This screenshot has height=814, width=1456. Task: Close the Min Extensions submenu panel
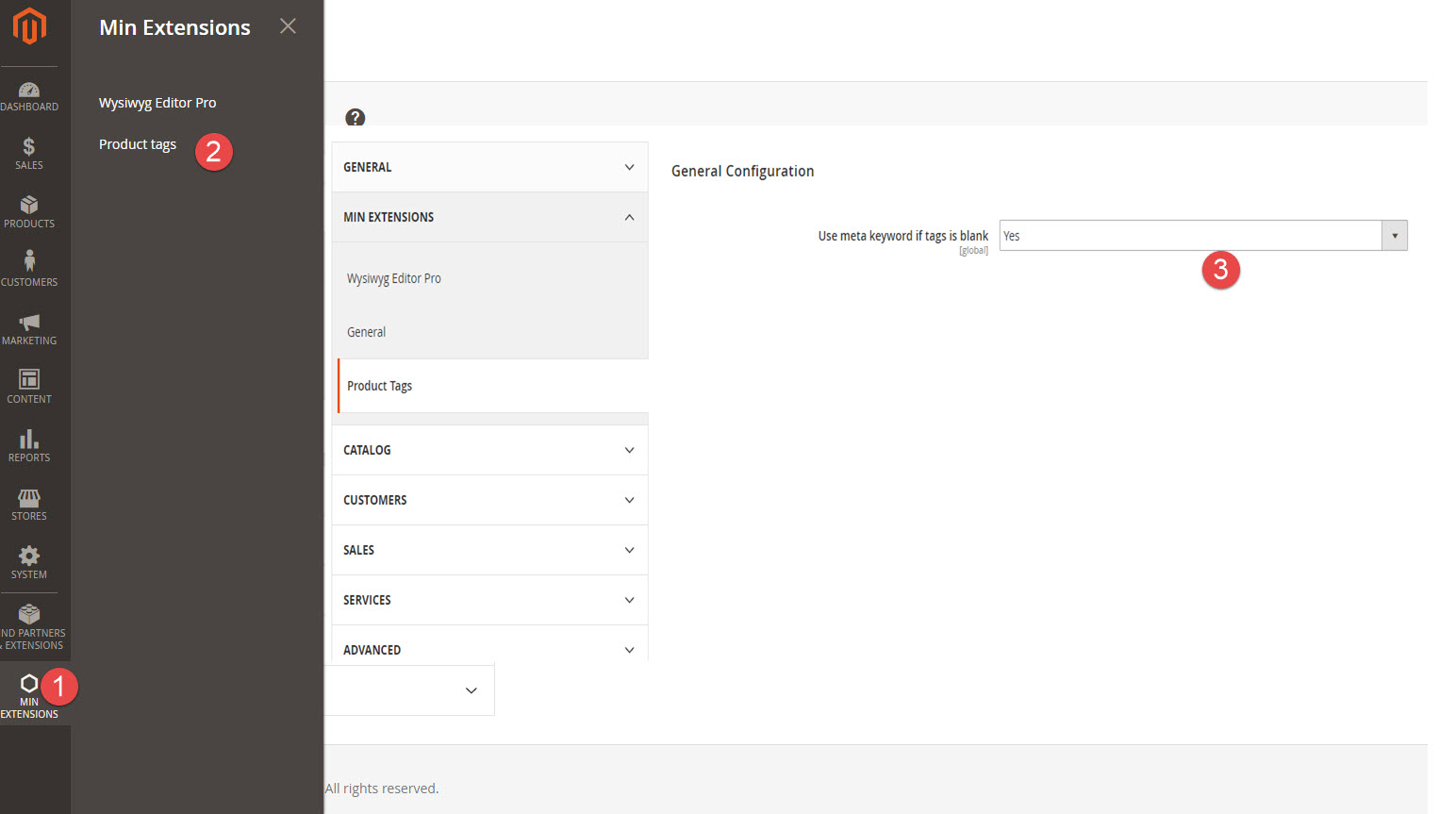[x=288, y=26]
